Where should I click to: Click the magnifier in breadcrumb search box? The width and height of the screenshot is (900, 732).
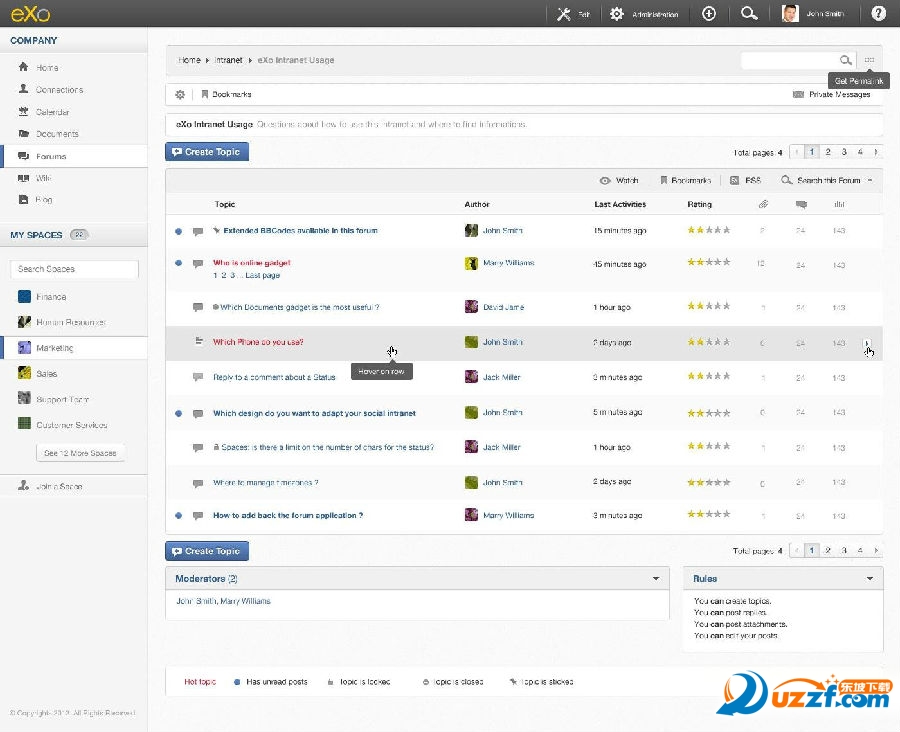click(845, 60)
